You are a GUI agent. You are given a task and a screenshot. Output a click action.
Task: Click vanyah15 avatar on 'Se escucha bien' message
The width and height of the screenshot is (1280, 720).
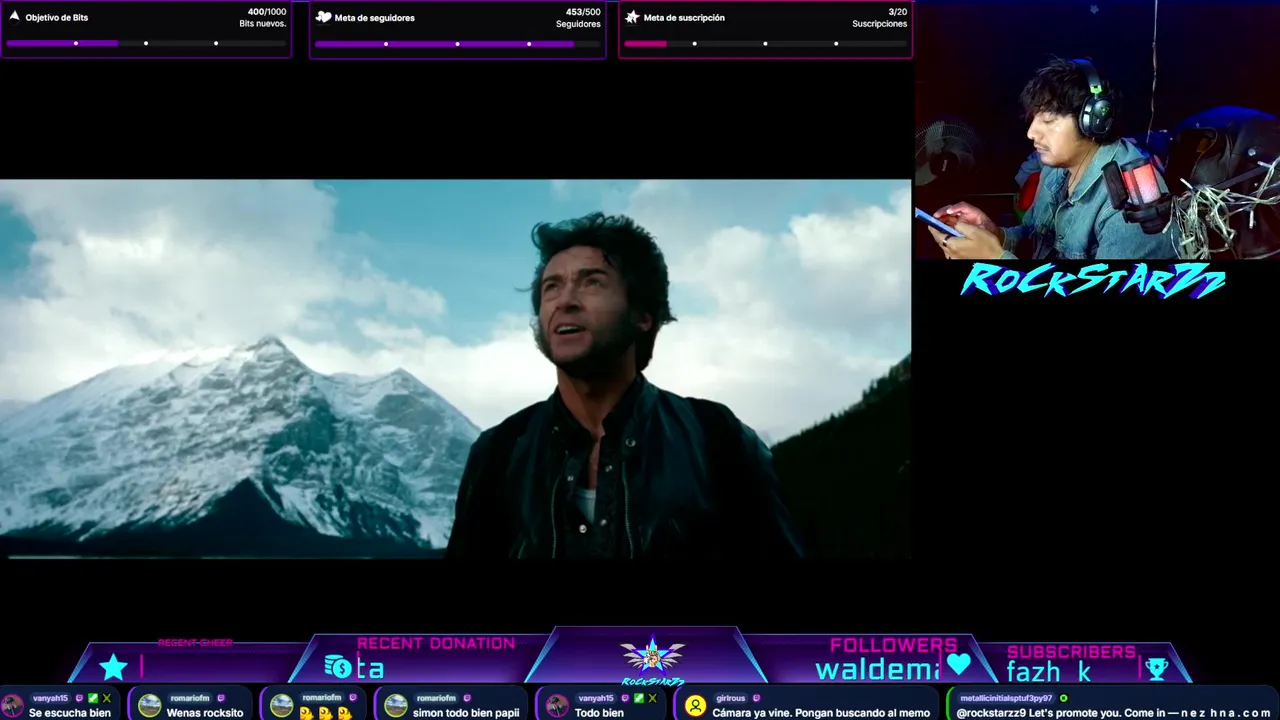click(x=13, y=706)
